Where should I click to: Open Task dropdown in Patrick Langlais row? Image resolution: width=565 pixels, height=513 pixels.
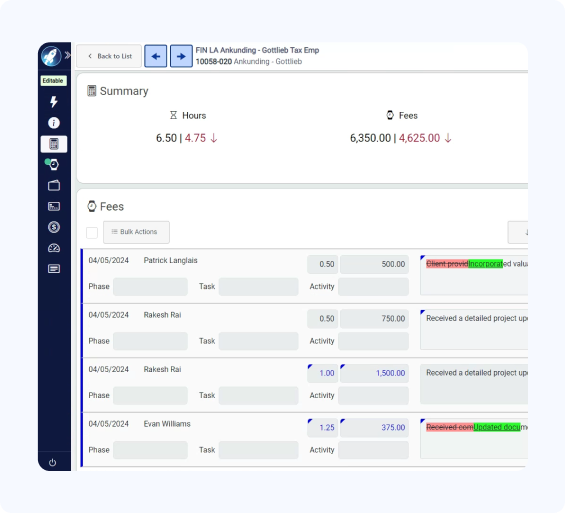click(258, 287)
